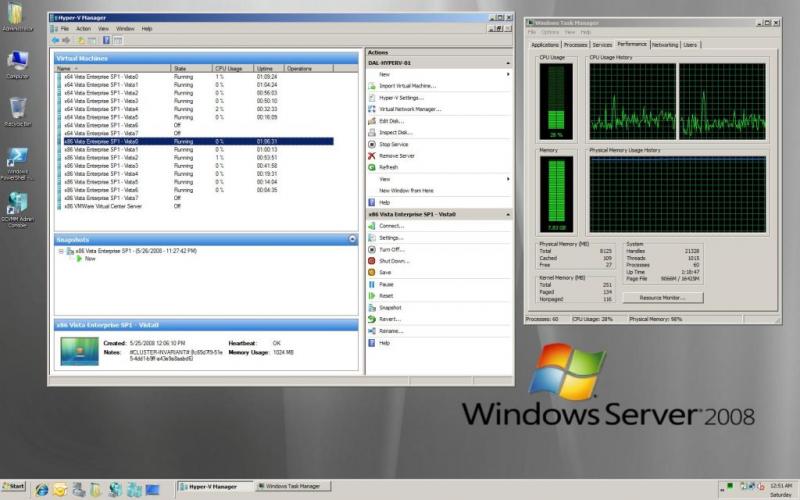Open File menu in Hyper-V Manager
The width and height of the screenshot is (800, 500).
(65, 29)
